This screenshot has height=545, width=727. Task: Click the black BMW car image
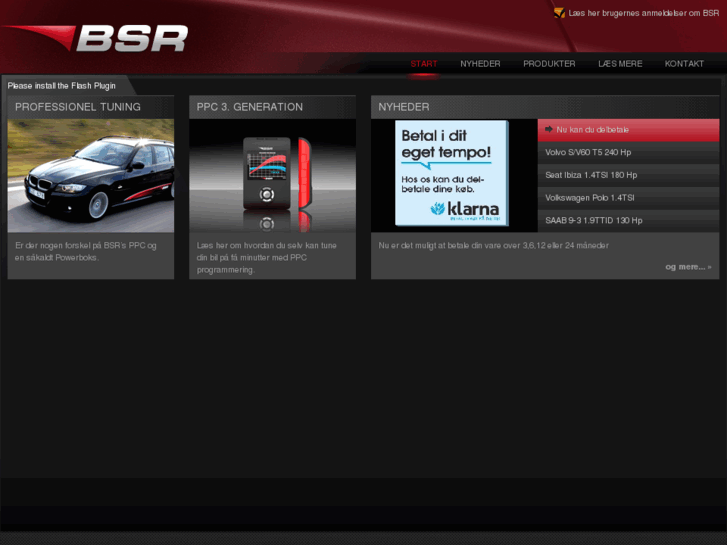(91, 175)
